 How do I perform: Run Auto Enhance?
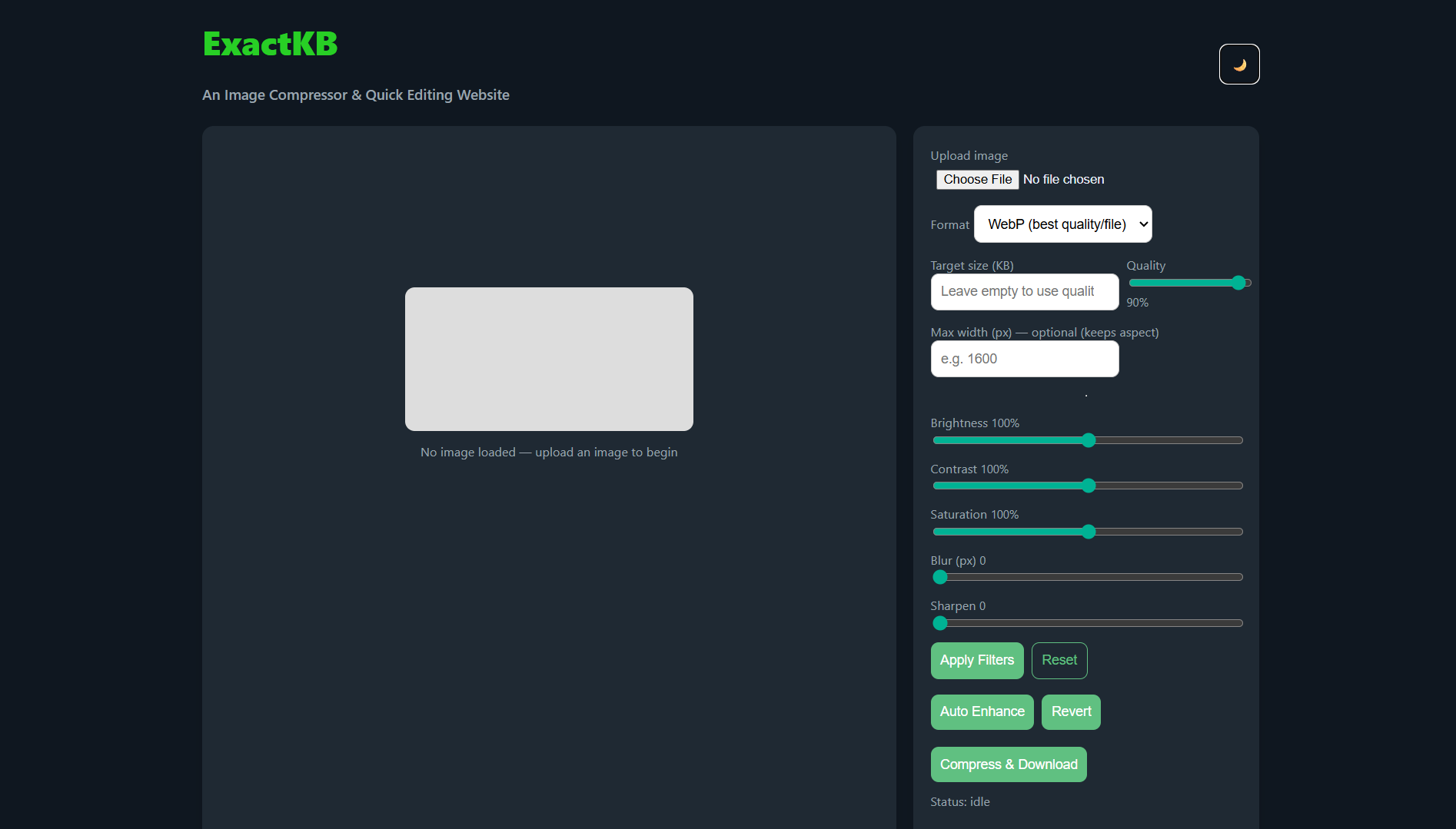[x=982, y=712]
